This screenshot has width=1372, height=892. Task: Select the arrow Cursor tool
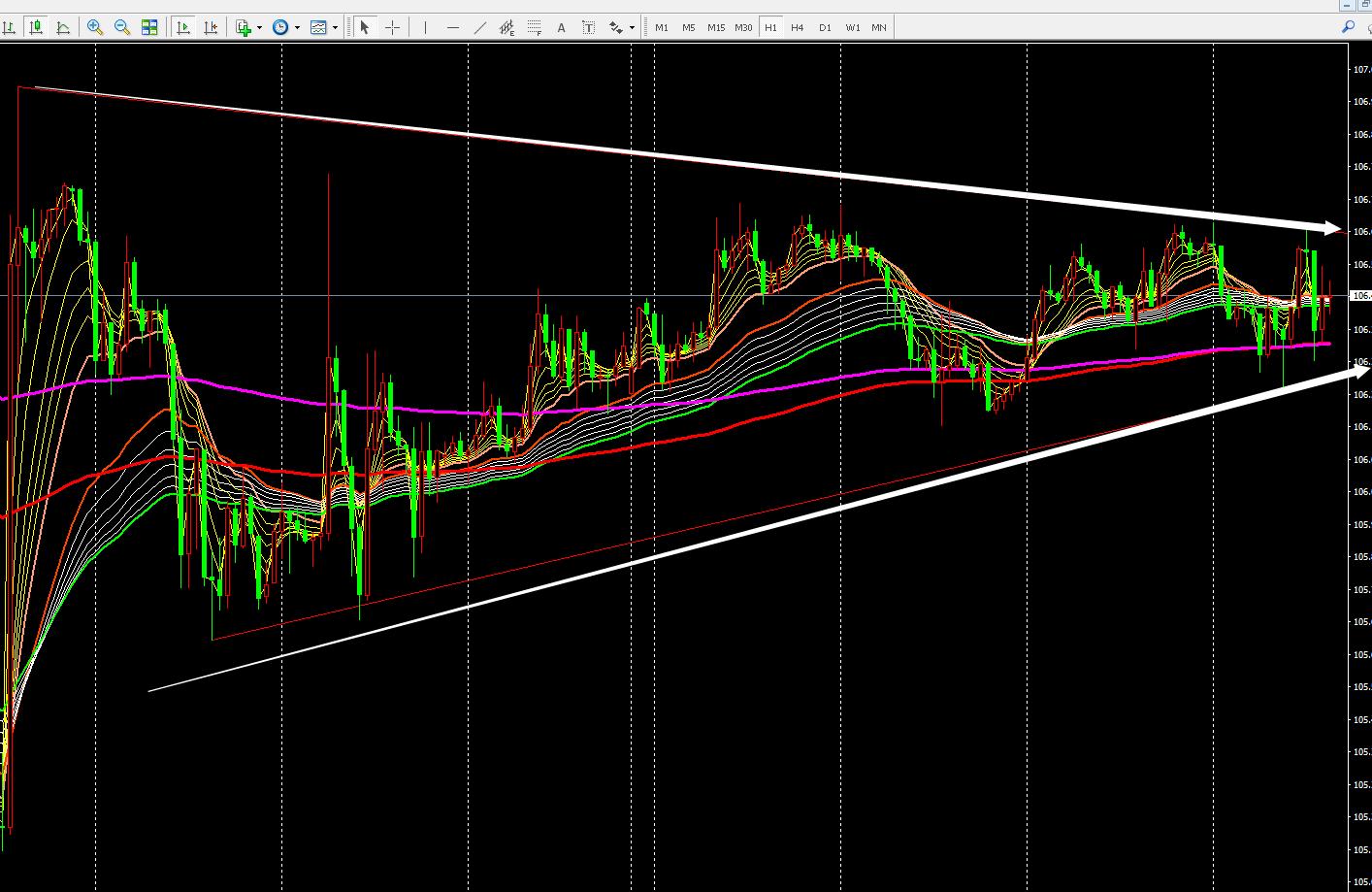pos(365,27)
